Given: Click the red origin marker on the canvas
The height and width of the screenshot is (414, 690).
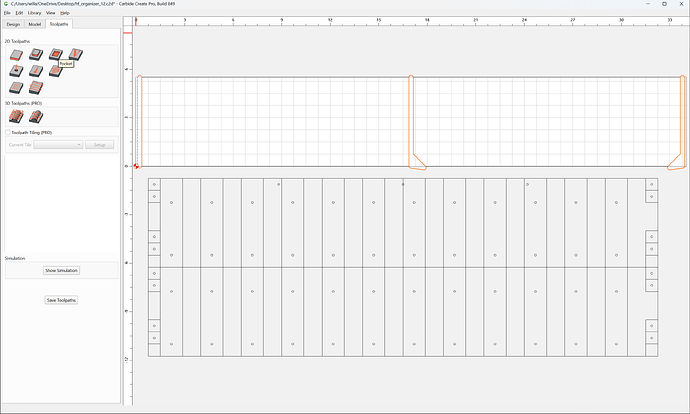Looking at the screenshot, I should pos(136,166).
